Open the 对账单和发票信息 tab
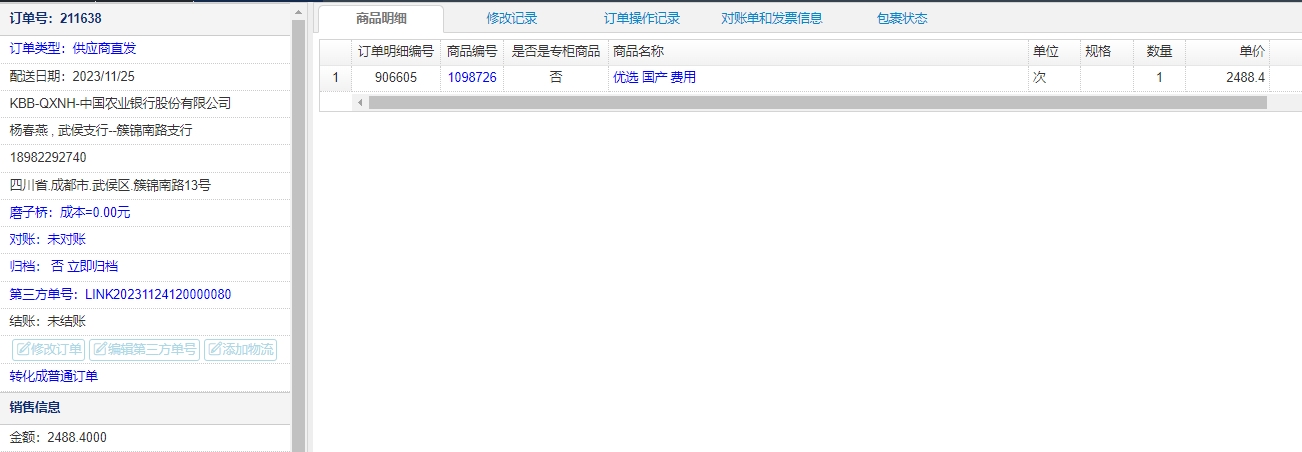Screen dimensions: 1302x452 pos(772,18)
